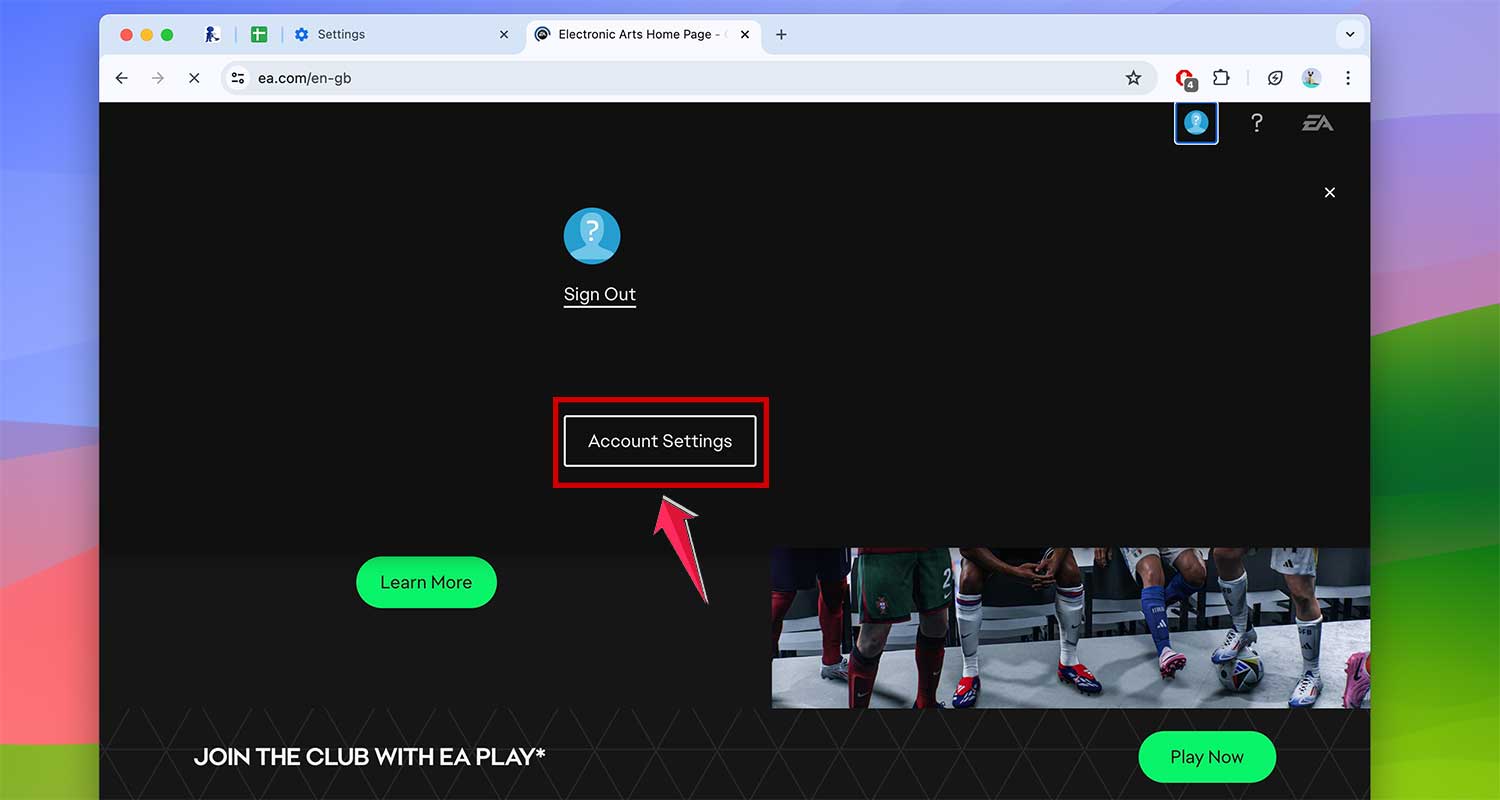
Task: Open the Chrome profile avatar
Action: [1311, 78]
